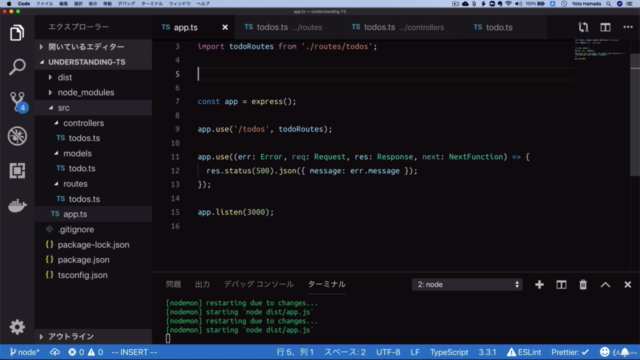Image resolution: width=640 pixels, height=360 pixels.
Task: Open package.json in explorer
Action: (x=93, y=260)
